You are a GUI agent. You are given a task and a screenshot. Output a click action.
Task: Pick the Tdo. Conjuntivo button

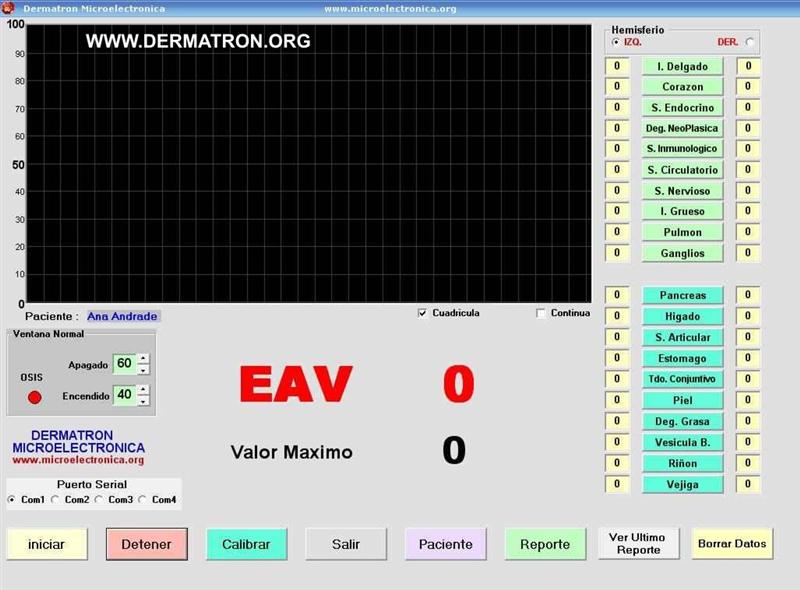coord(683,379)
